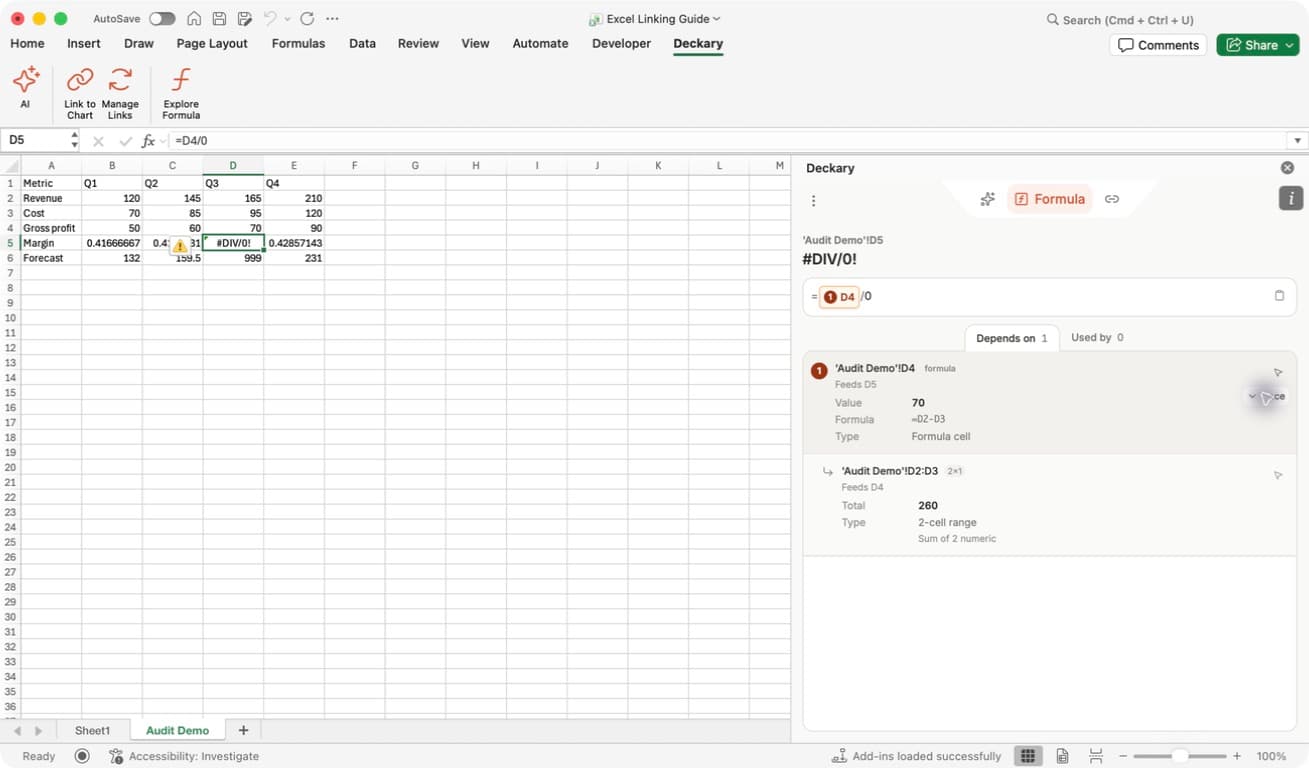The height and width of the screenshot is (768, 1309).
Task: Expand the Share button dropdown arrow
Action: pos(1290,45)
